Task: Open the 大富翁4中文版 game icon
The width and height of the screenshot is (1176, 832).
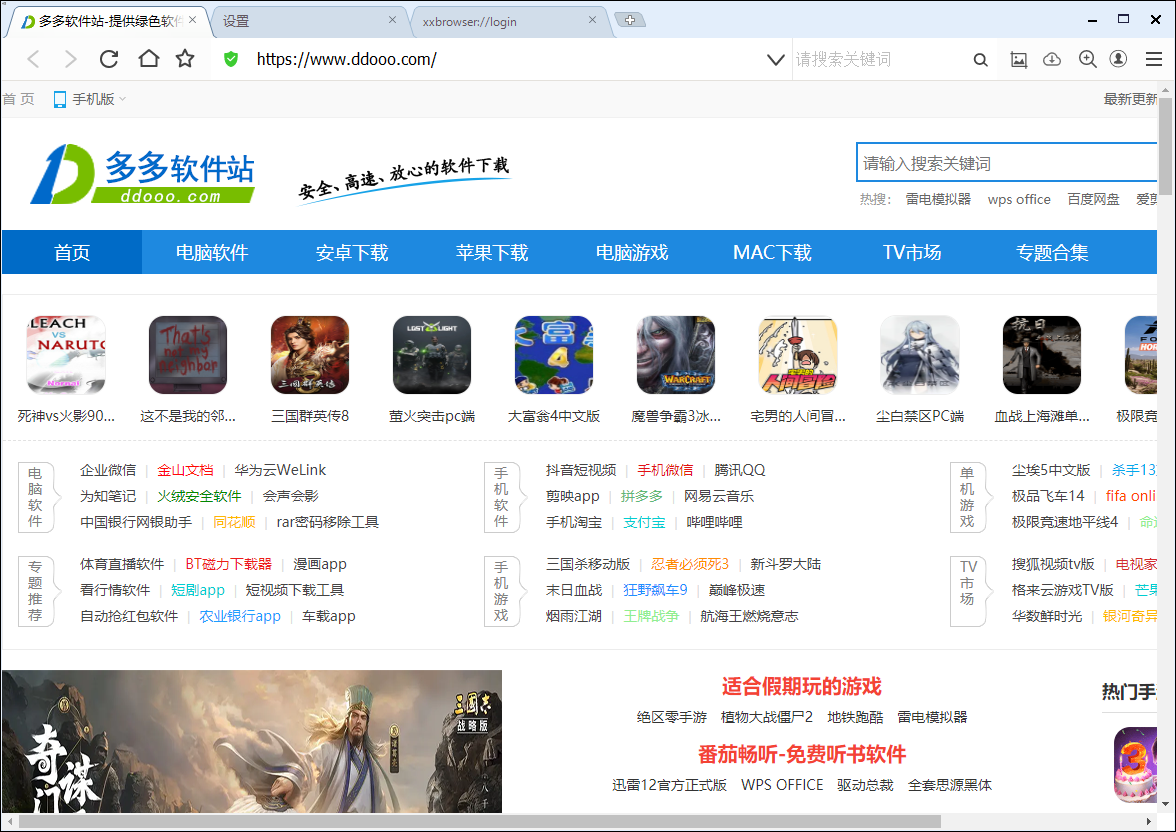Action: [554, 355]
